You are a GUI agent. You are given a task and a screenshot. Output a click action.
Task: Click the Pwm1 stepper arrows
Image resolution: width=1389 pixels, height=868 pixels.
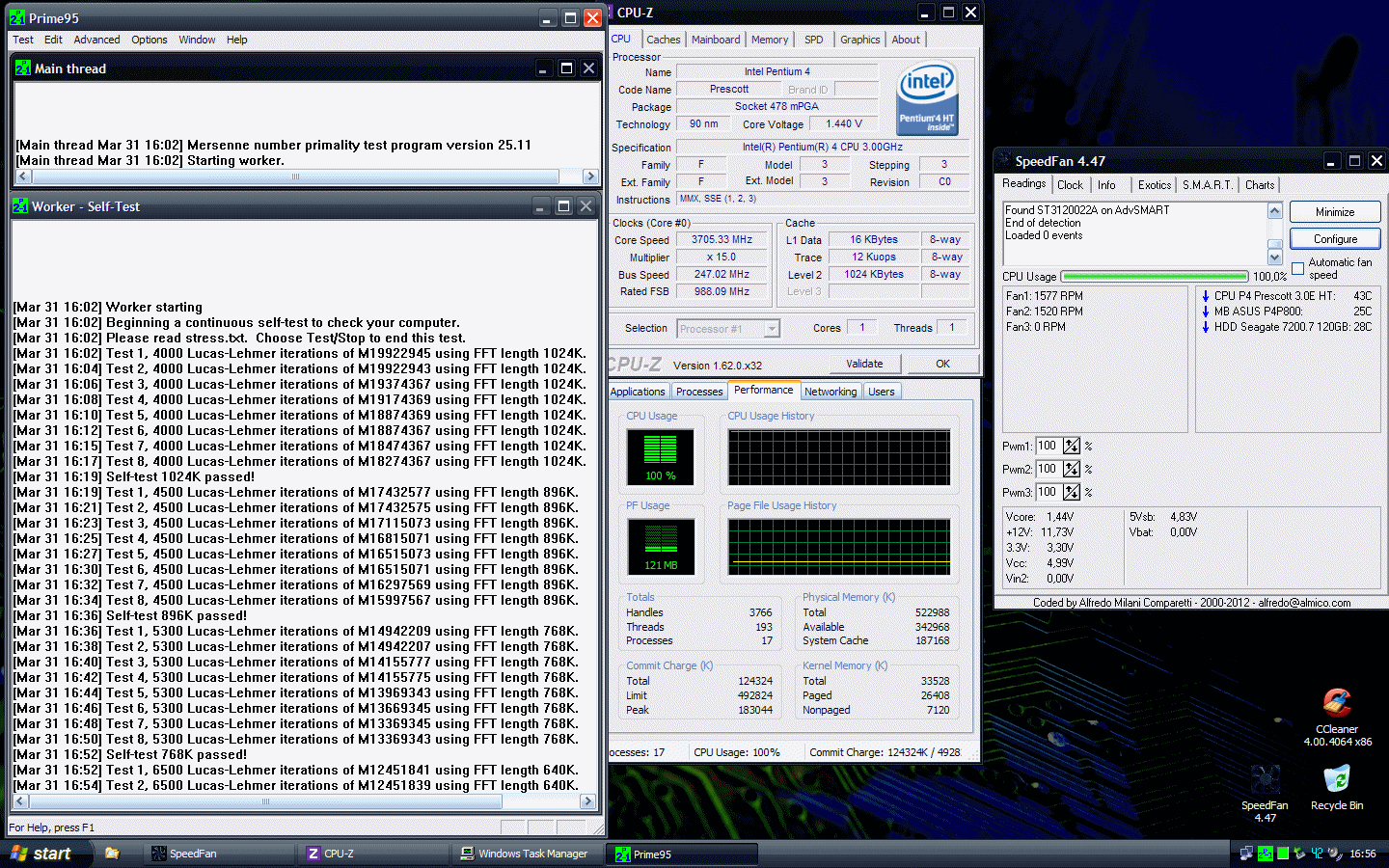pyautogui.click(x=1072, y=446)
